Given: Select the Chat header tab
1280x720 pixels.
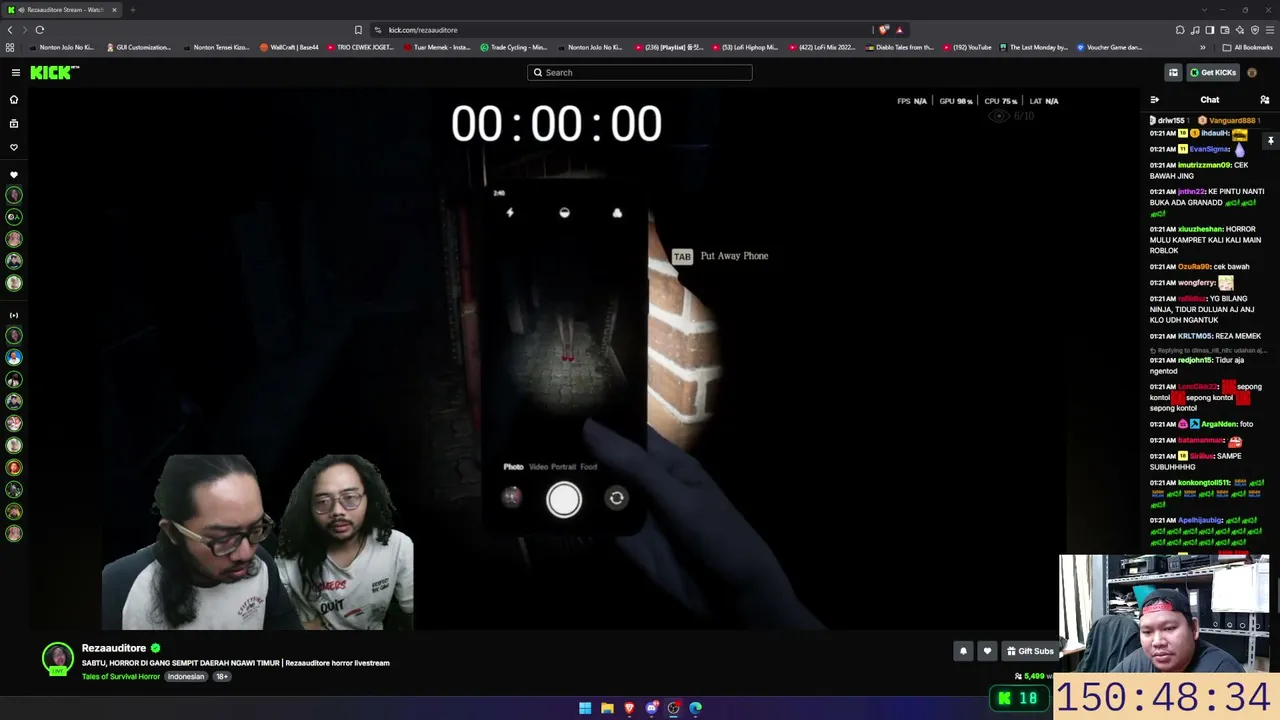Looking at the screenshot, I should (x=1210, y=100).
